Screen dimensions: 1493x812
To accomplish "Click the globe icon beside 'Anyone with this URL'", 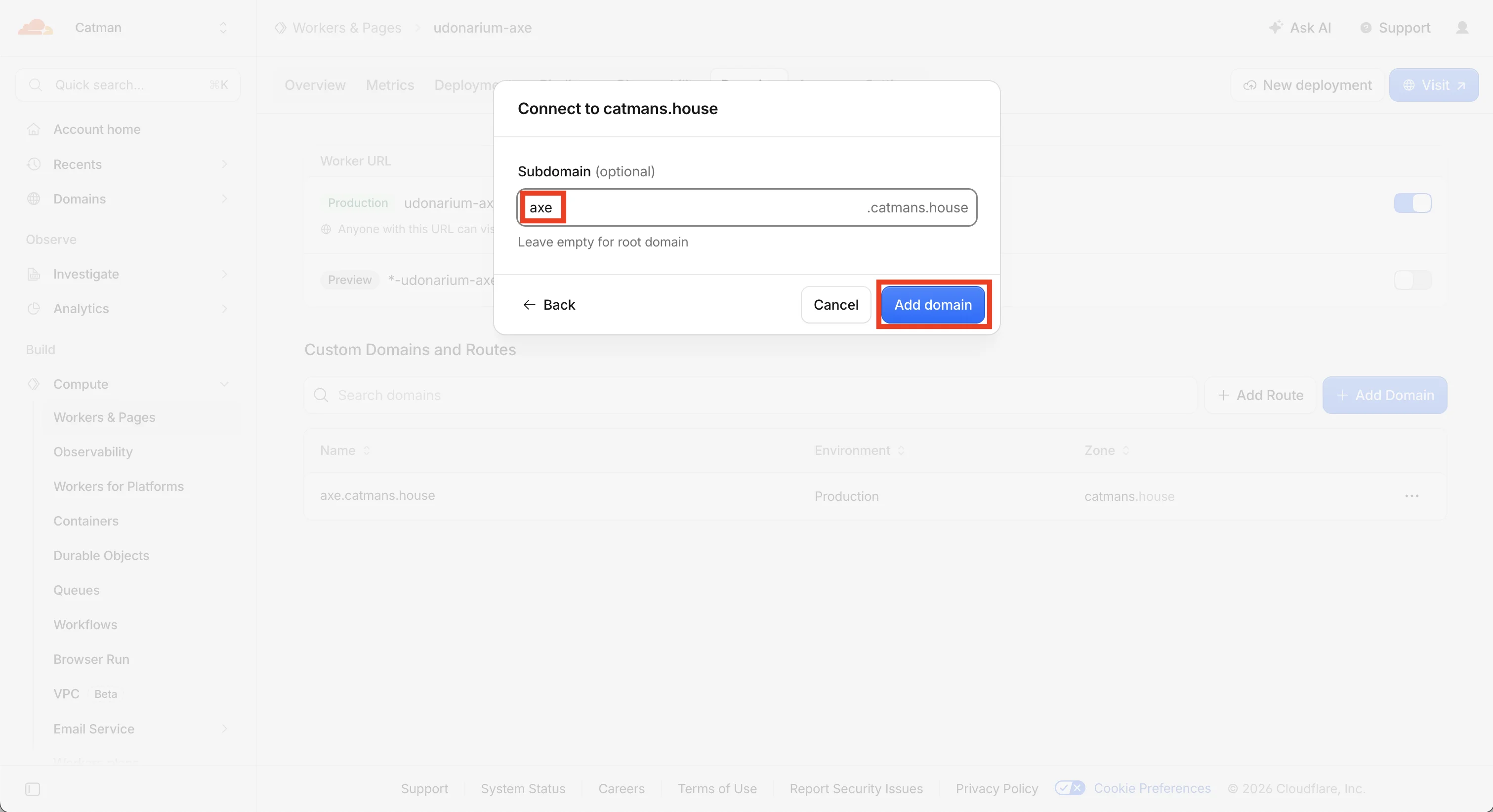I will point(326,230).
